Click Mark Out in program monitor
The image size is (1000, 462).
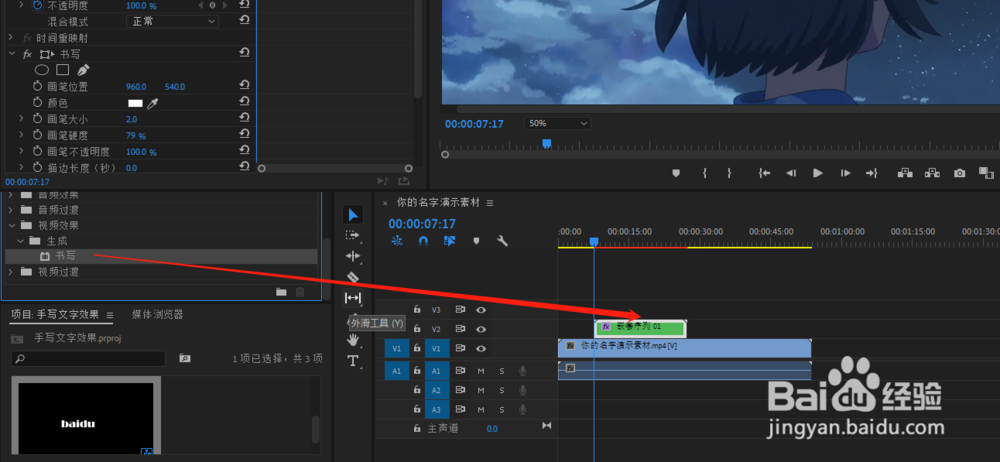729,173
